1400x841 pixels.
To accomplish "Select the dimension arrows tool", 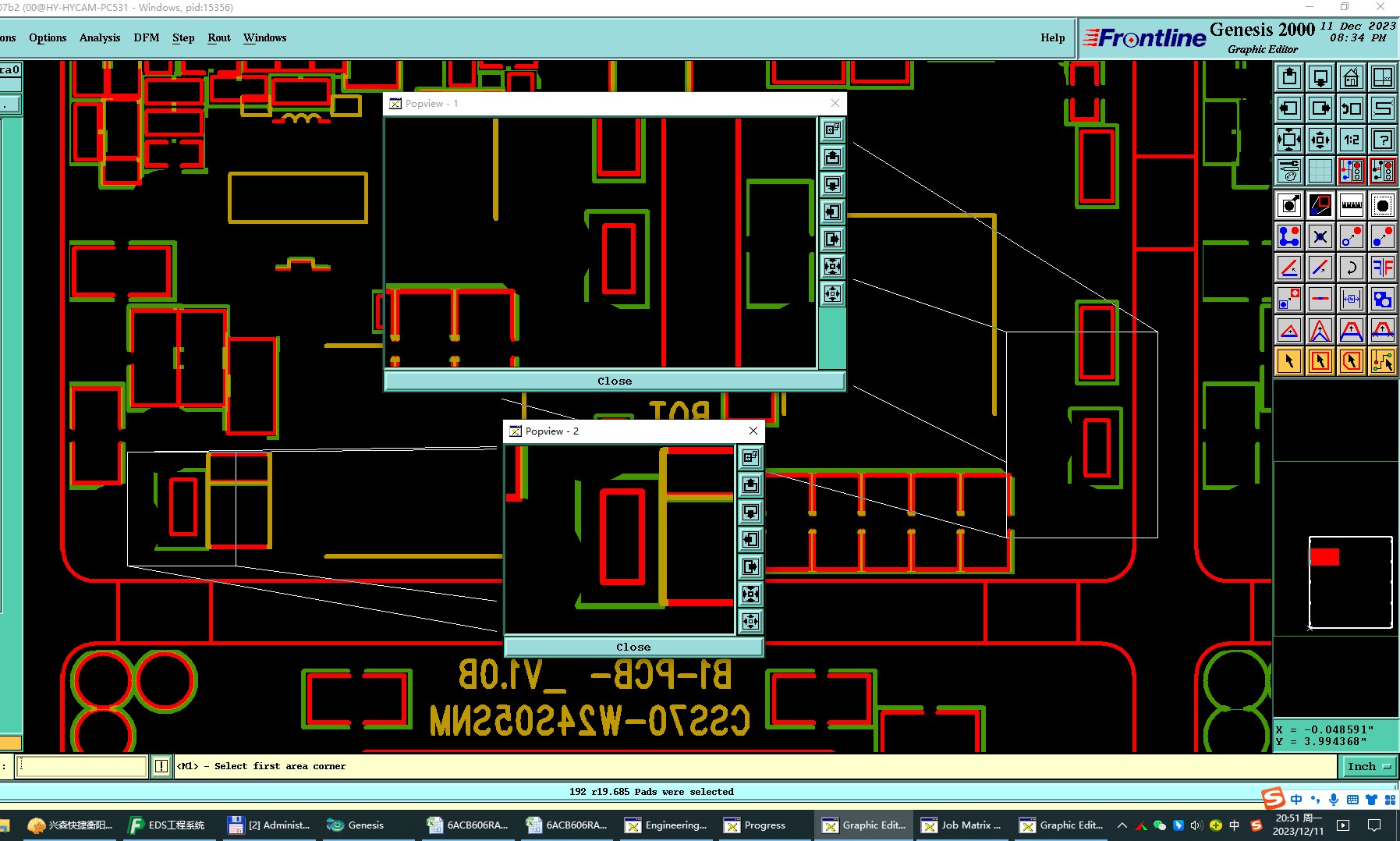I will coord(1352,299).
